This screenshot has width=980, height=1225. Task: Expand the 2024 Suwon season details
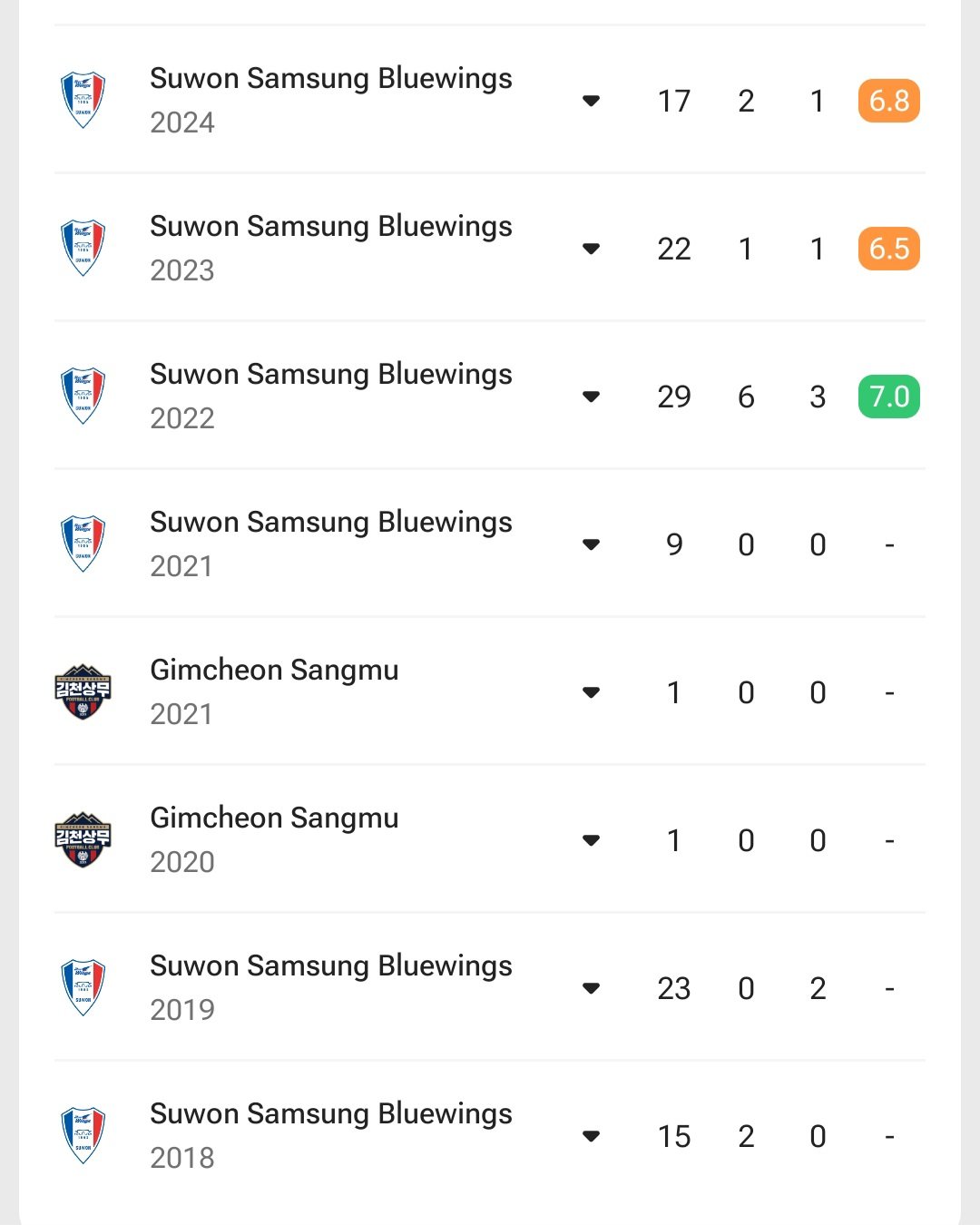pyautogui.click(x=592, y=101)
